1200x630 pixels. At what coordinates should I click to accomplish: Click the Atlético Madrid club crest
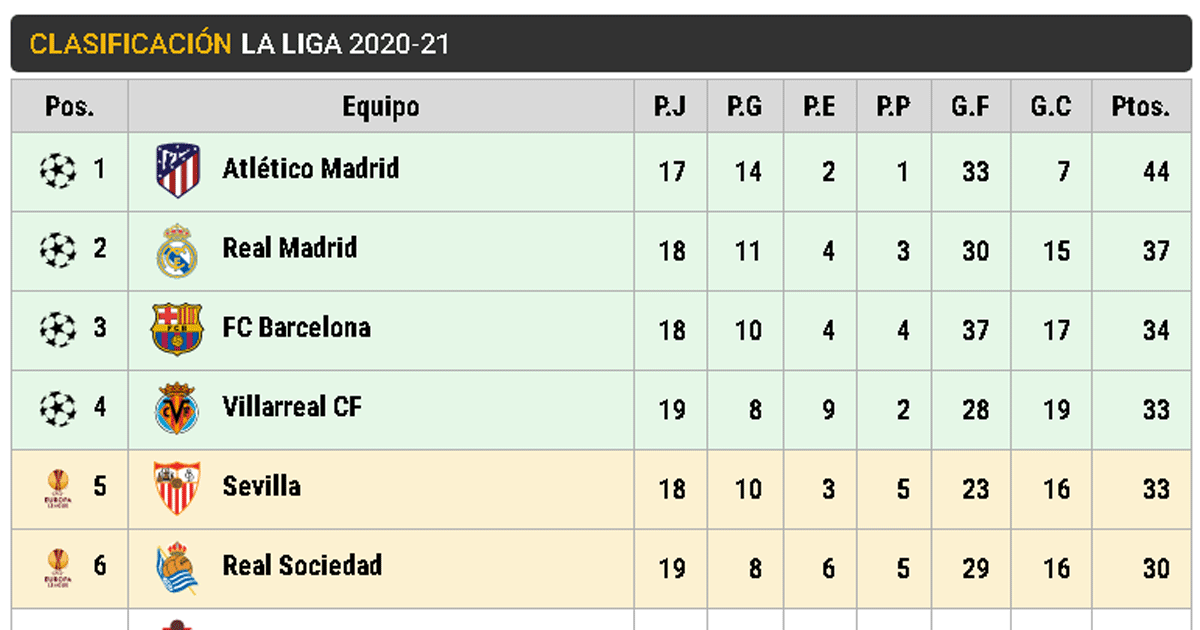(x=178, y=170)
